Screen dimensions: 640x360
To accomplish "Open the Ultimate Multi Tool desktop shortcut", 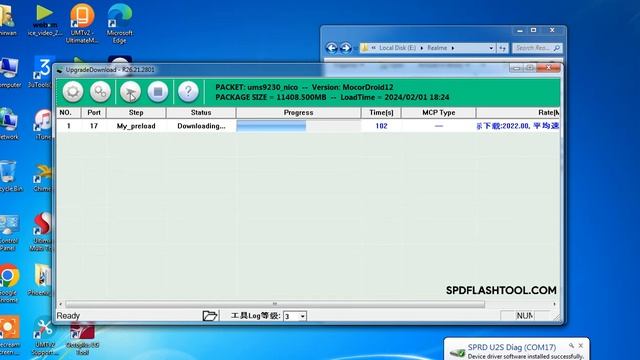I will pyautogui.click(x=42, y=232).
